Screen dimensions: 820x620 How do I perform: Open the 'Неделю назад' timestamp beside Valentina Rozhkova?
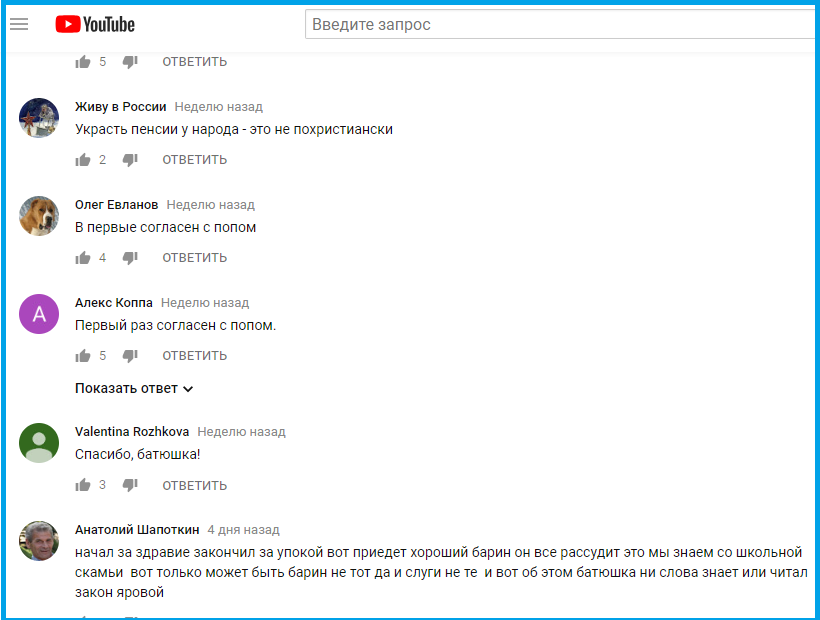(242, 432)
